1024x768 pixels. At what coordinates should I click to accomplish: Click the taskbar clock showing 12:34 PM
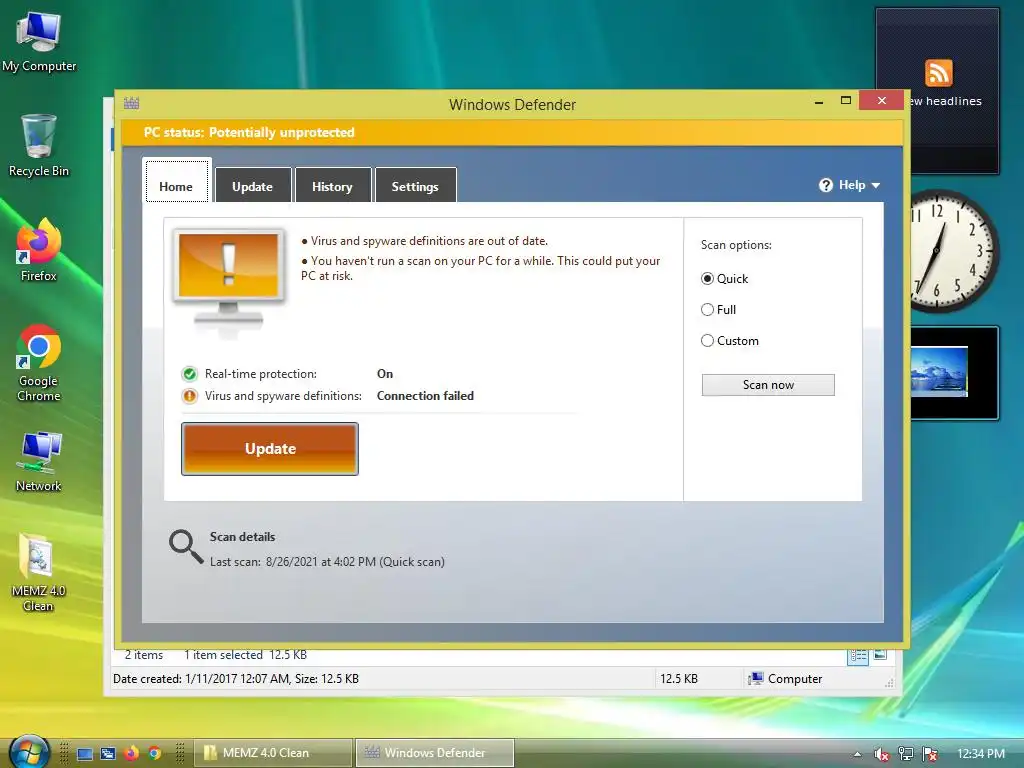pos(981,754)
